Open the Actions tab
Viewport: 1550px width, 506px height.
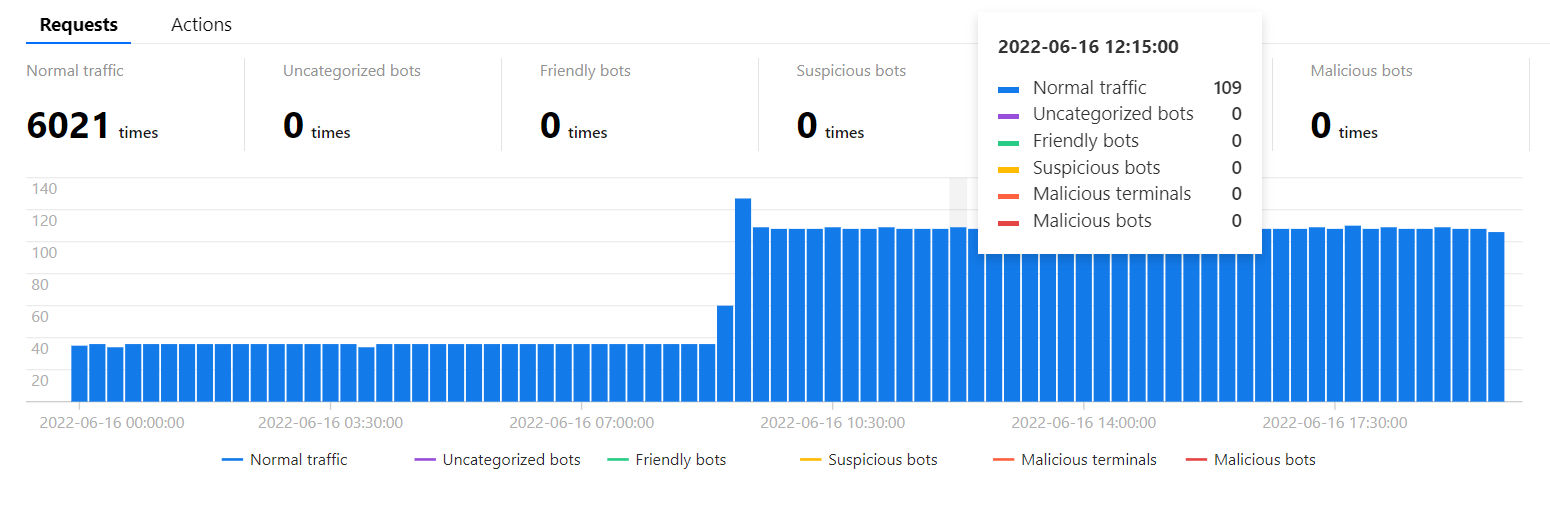pyautogui.click(x=201, y=25)
